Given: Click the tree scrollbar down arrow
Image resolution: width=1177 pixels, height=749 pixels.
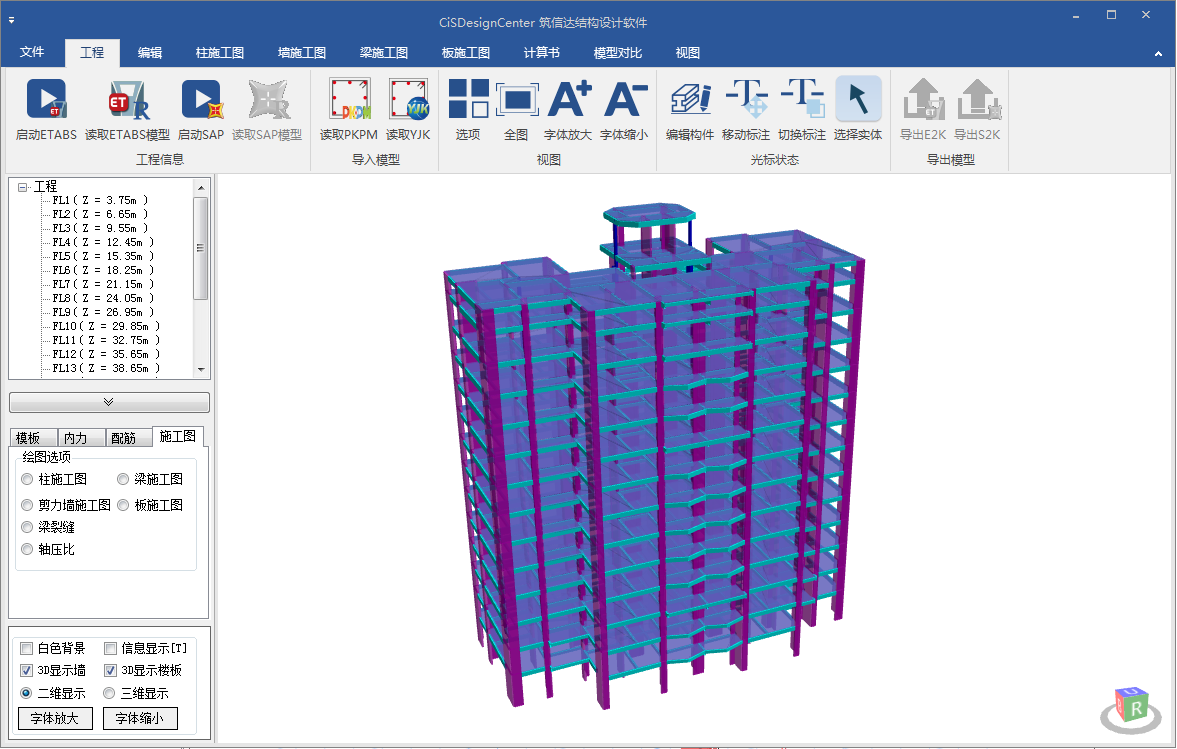Looking at the screenshot, I should (x=201, y=369).
